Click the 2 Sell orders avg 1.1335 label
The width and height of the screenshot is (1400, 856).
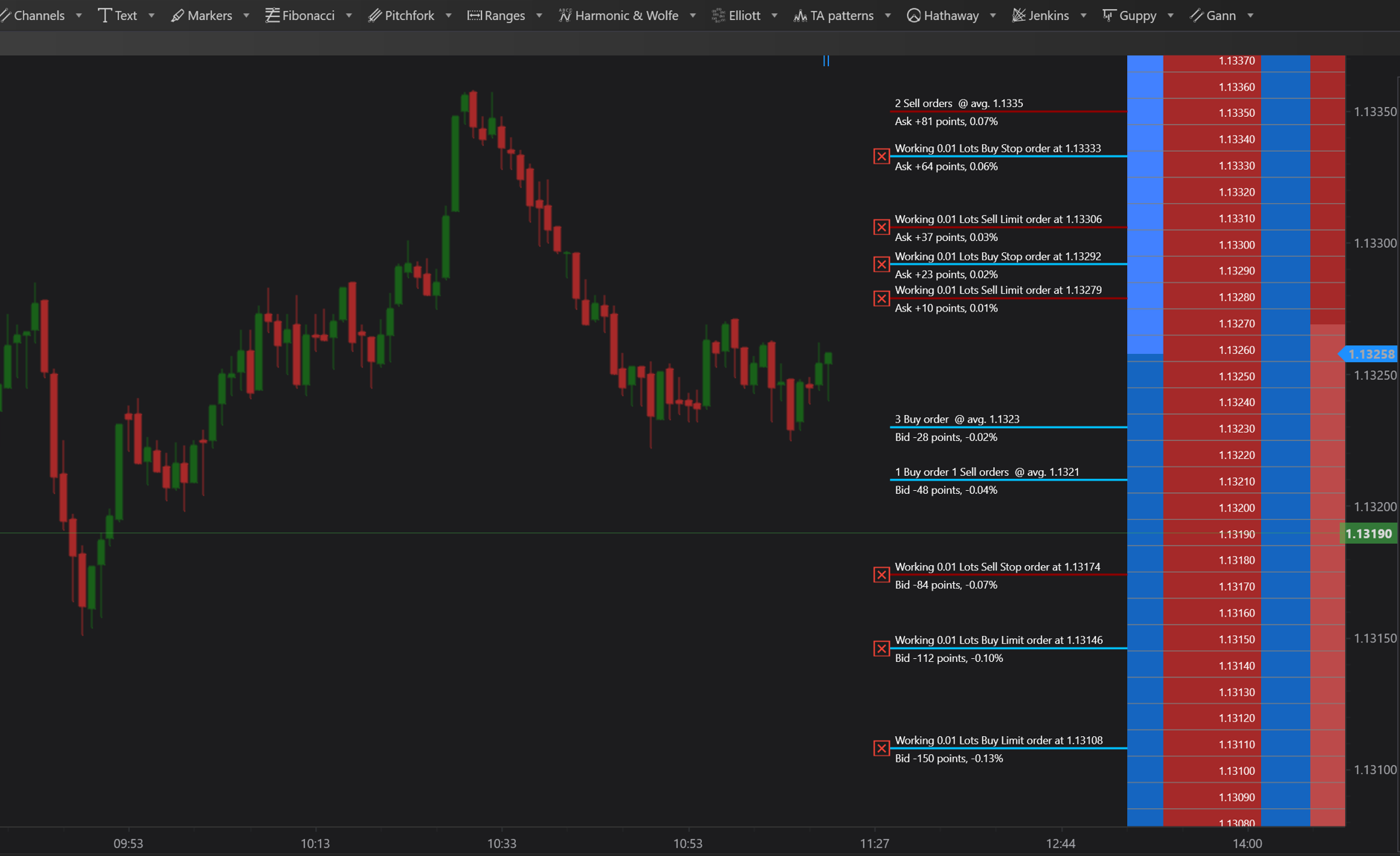[958, 103]
